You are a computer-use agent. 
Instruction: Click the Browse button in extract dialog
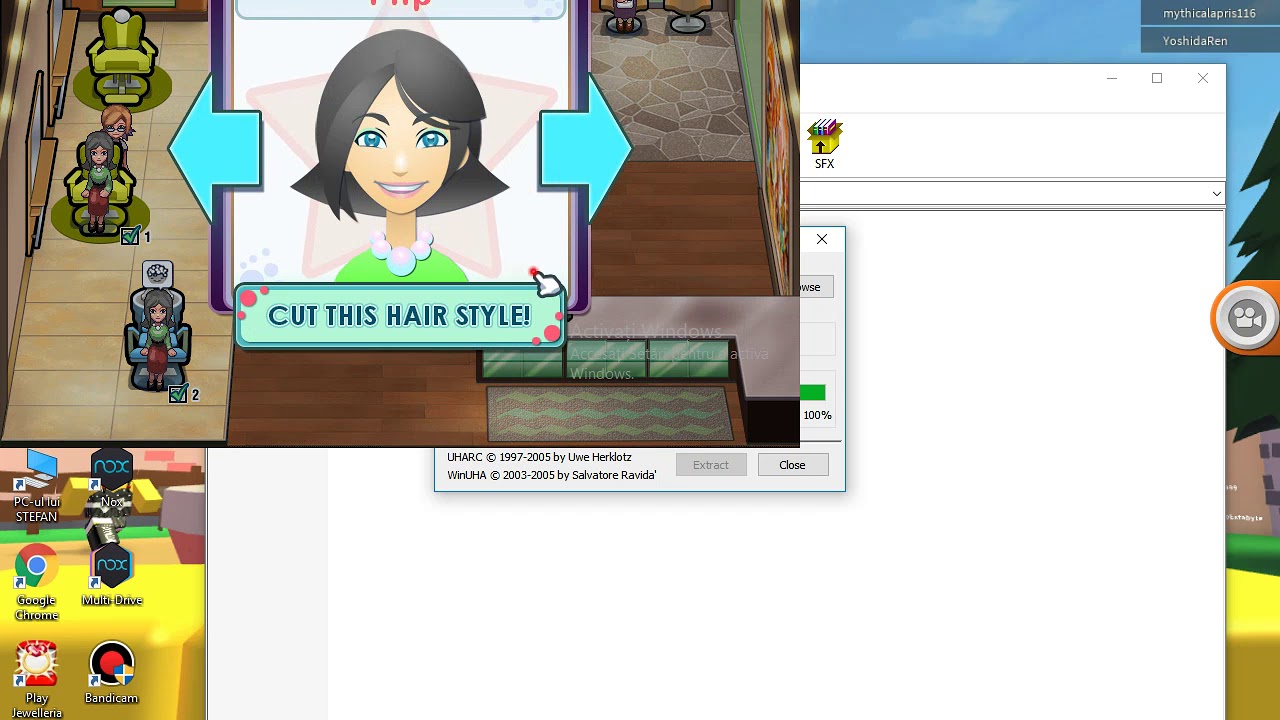[817, 287]
